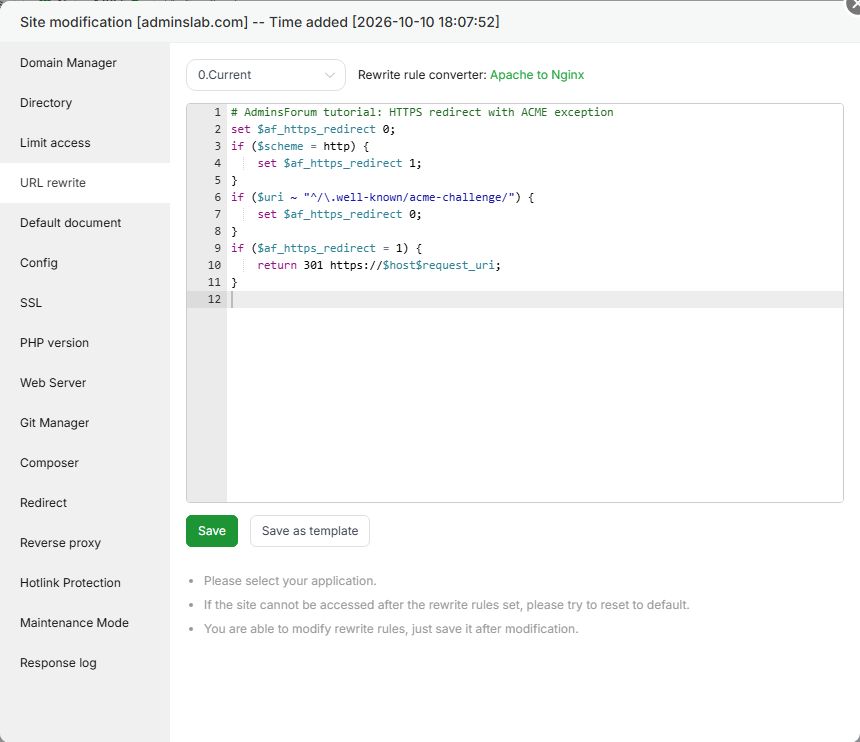The height and width of the screenshot is (742, 860).
Task: Close the Site modification dialog
Action: (x=853, y=5)
